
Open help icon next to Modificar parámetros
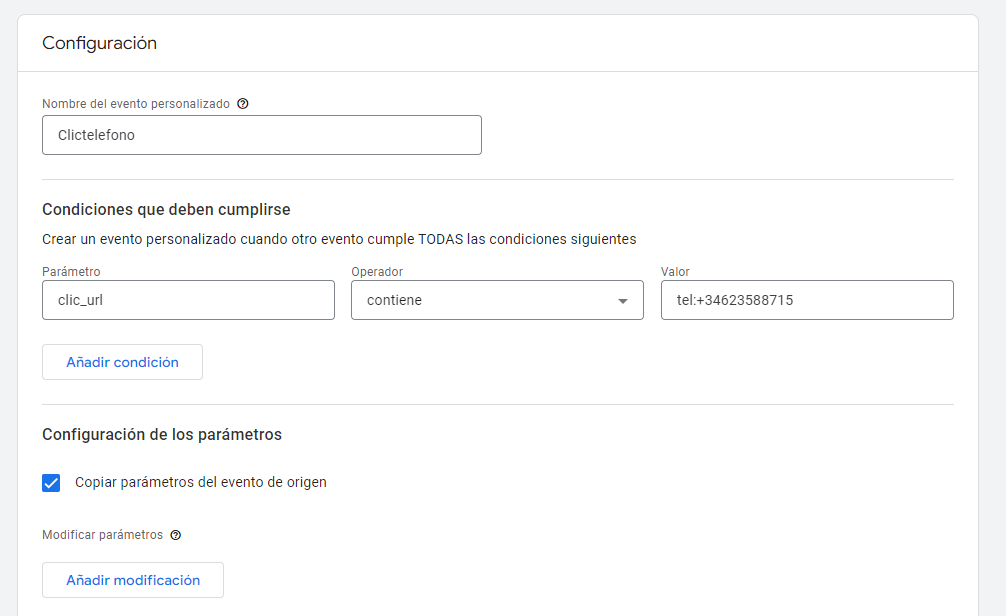(176, 535)
